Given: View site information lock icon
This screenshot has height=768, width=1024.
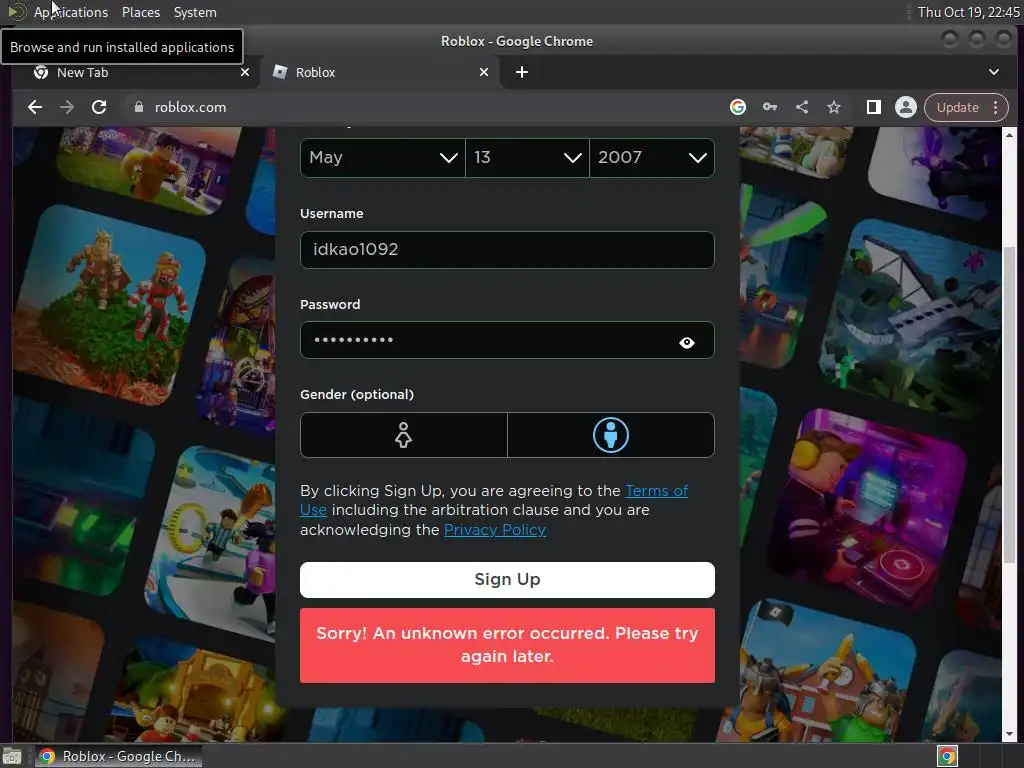Looking at the screenshot, I should [x=138, y=107].
